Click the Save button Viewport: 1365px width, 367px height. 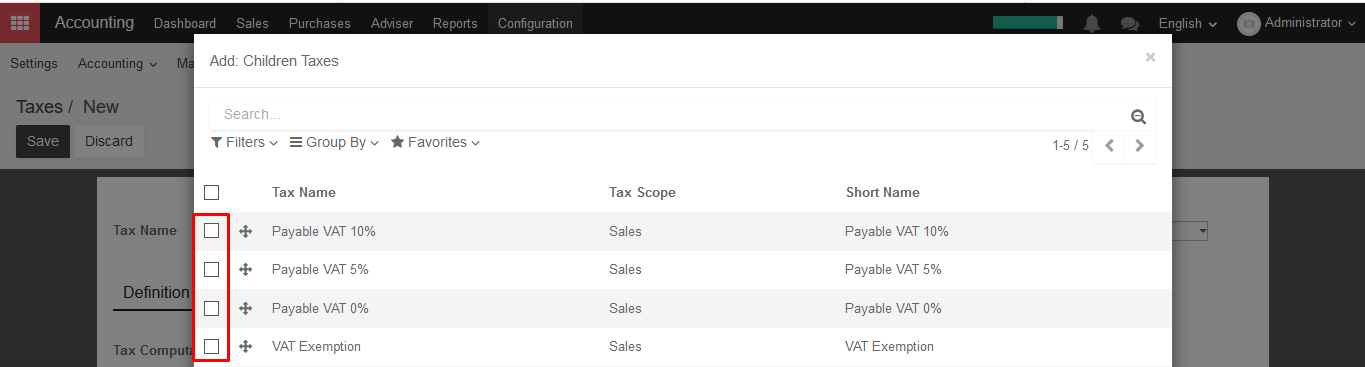click(43, 141)
